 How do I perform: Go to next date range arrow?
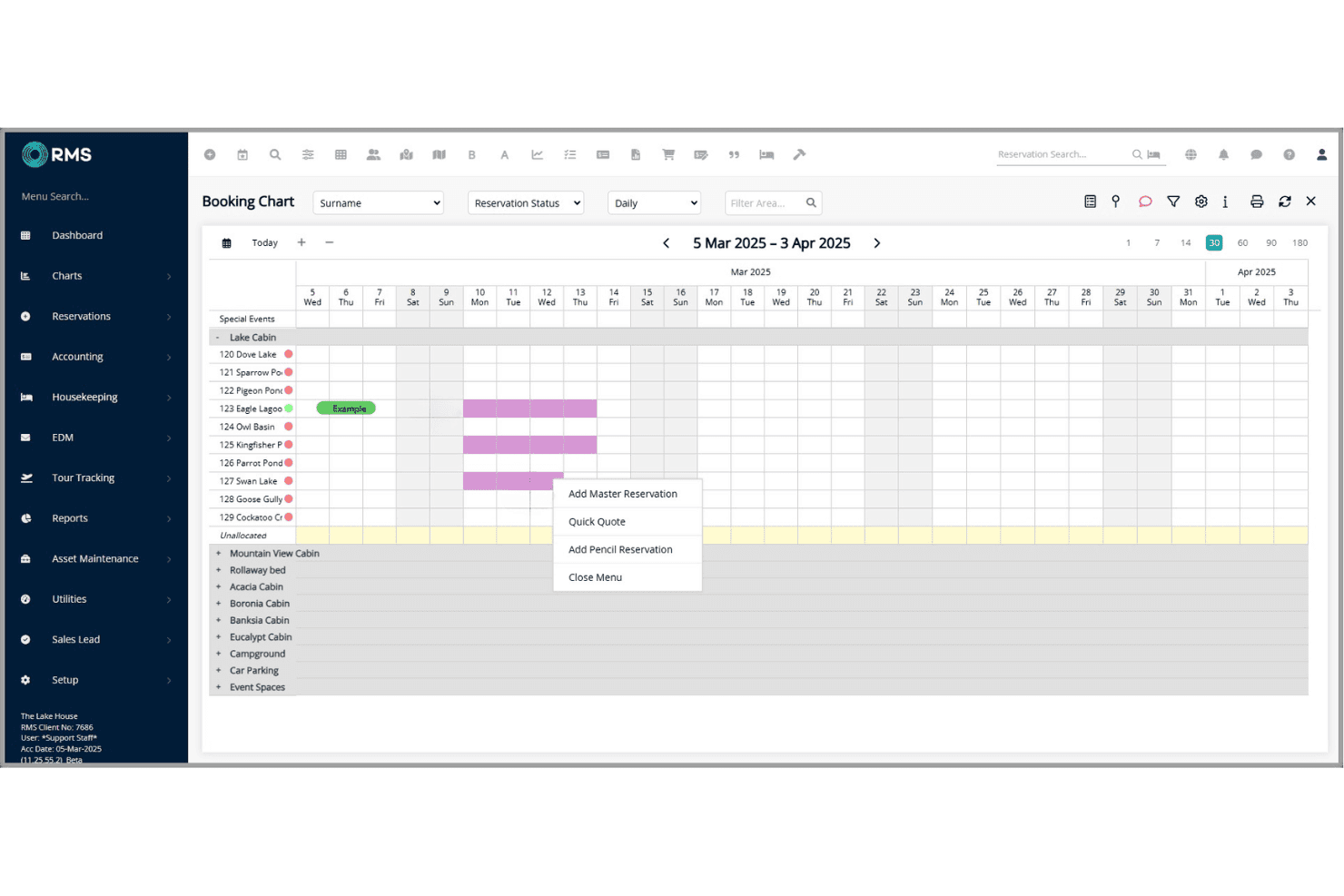tap(877, 243)
